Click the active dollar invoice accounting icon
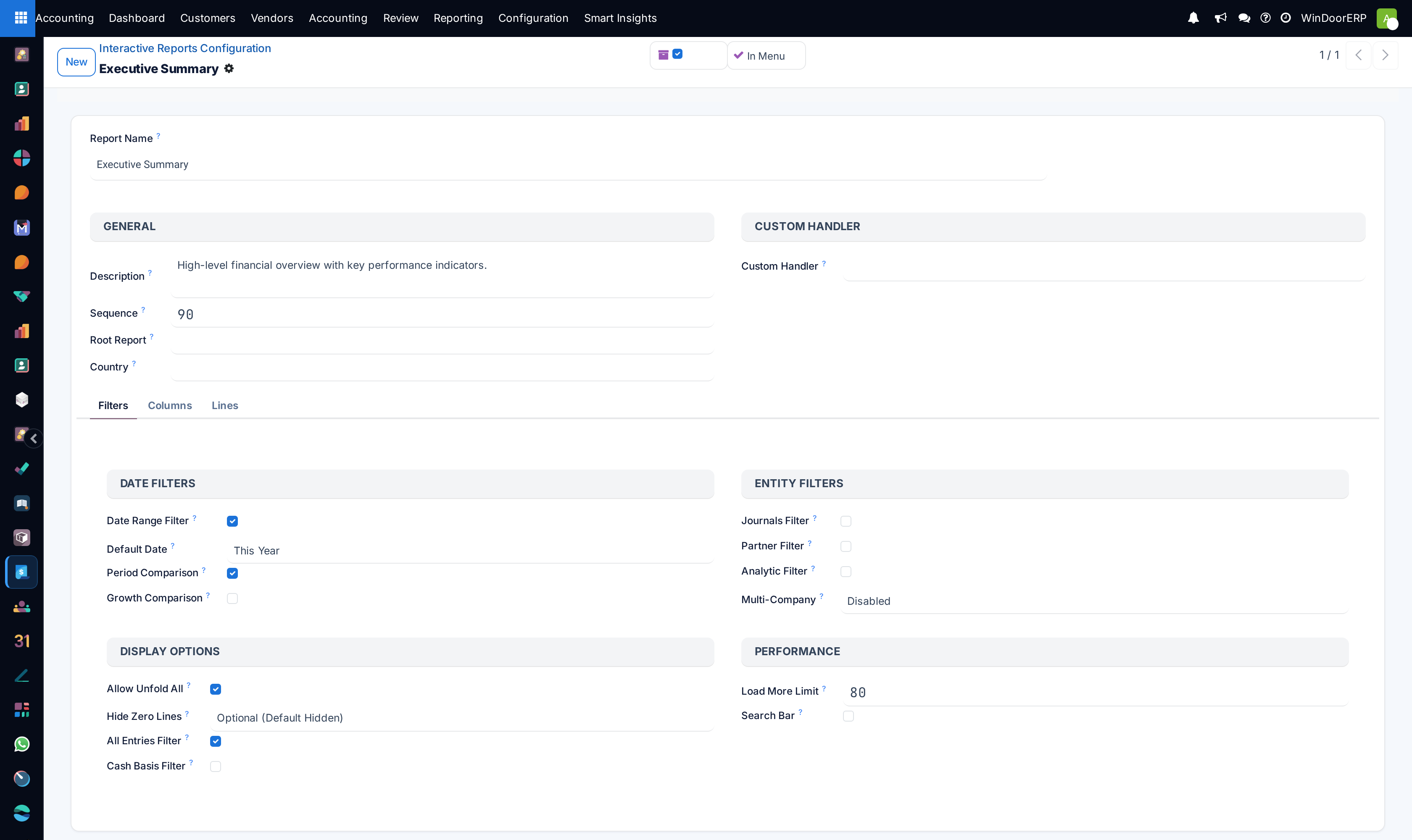Viewport: 1412px width, 840px height. (21, 572)
